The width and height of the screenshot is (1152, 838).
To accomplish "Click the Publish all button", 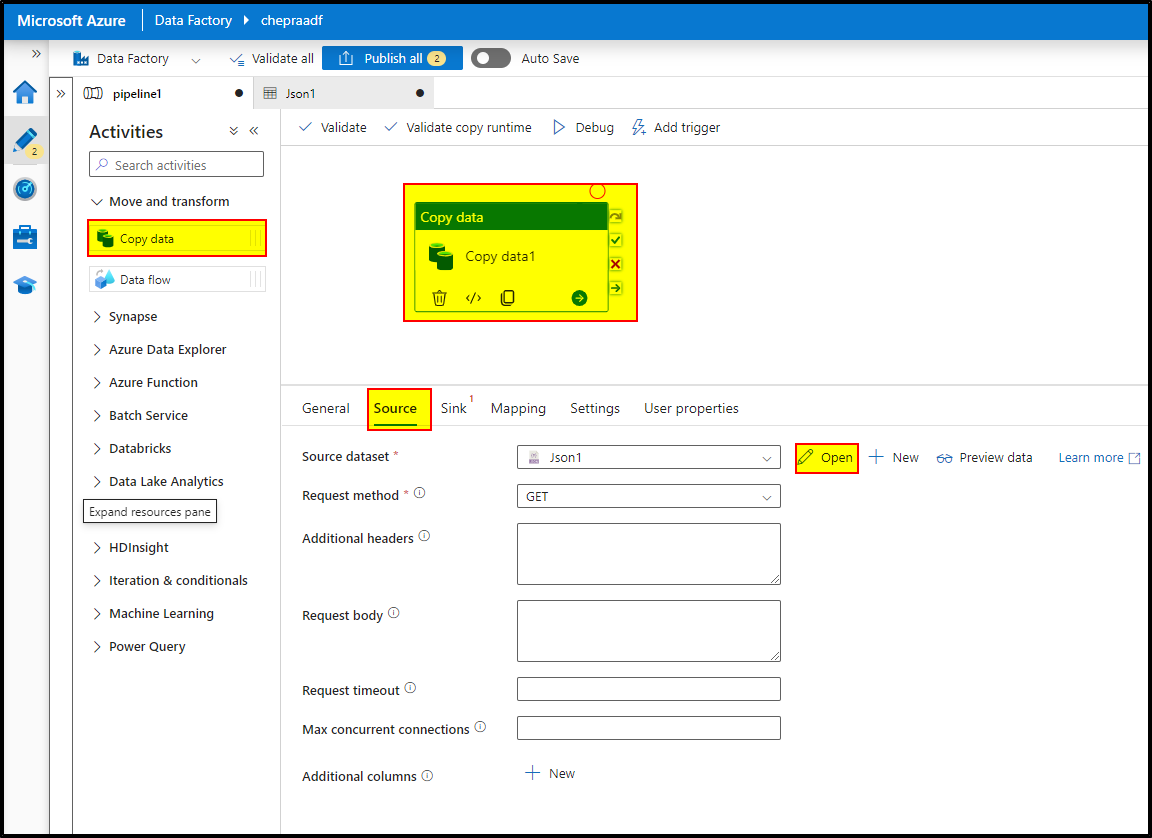I will pos(392,58).
